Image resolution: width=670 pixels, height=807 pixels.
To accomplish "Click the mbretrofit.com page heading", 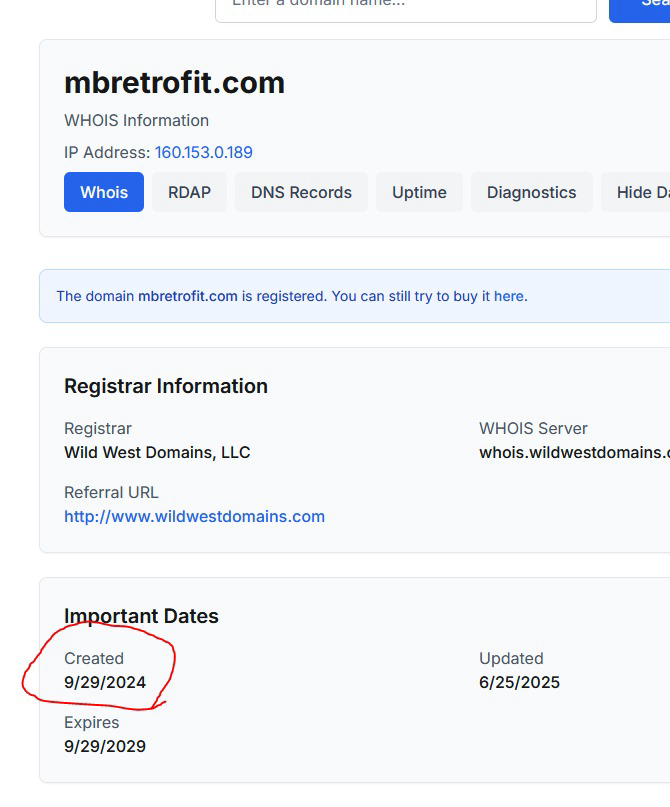I will point(174,83).
